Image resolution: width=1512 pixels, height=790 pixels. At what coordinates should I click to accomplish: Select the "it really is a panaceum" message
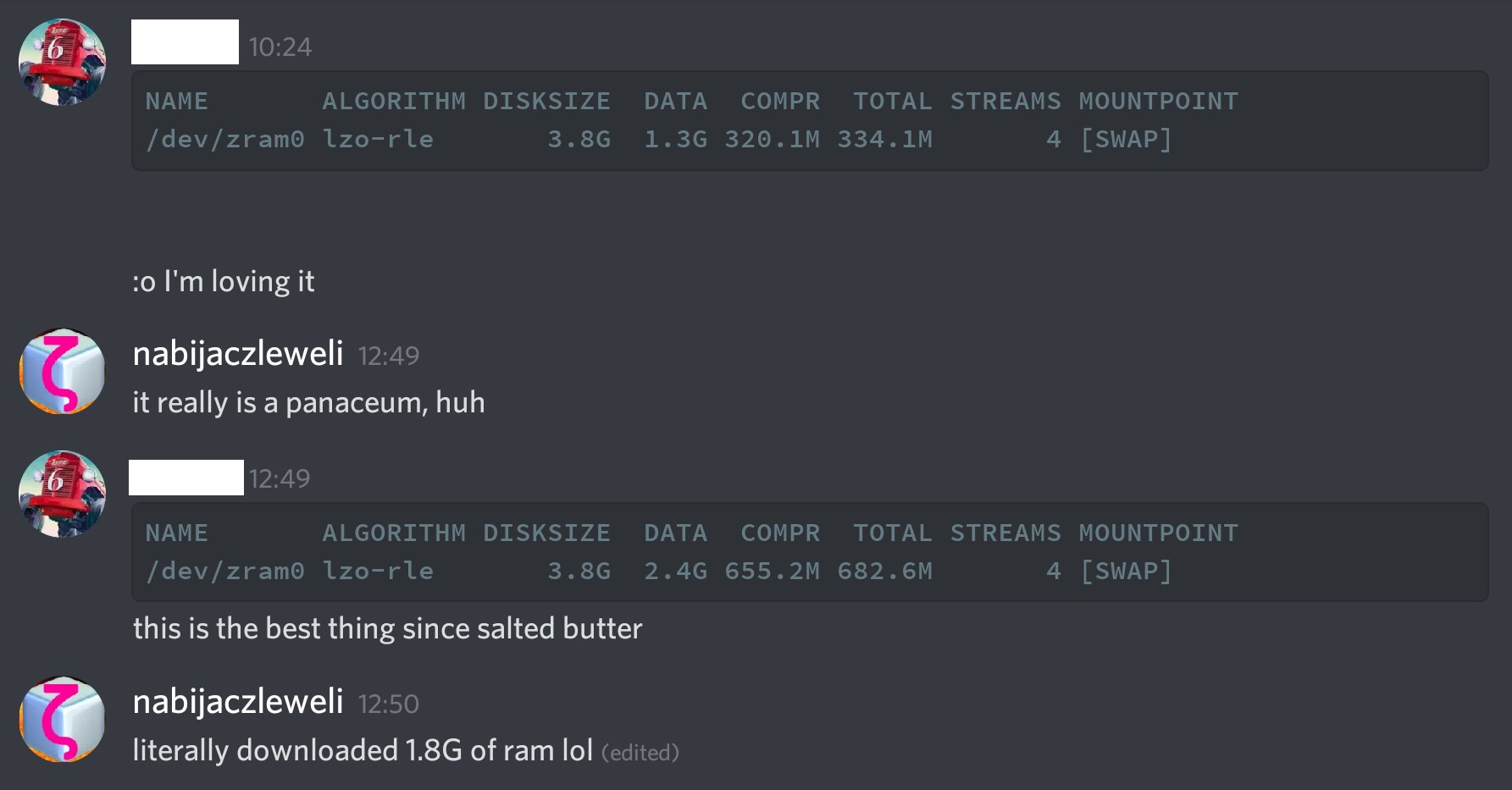click(x=308, y=402)
